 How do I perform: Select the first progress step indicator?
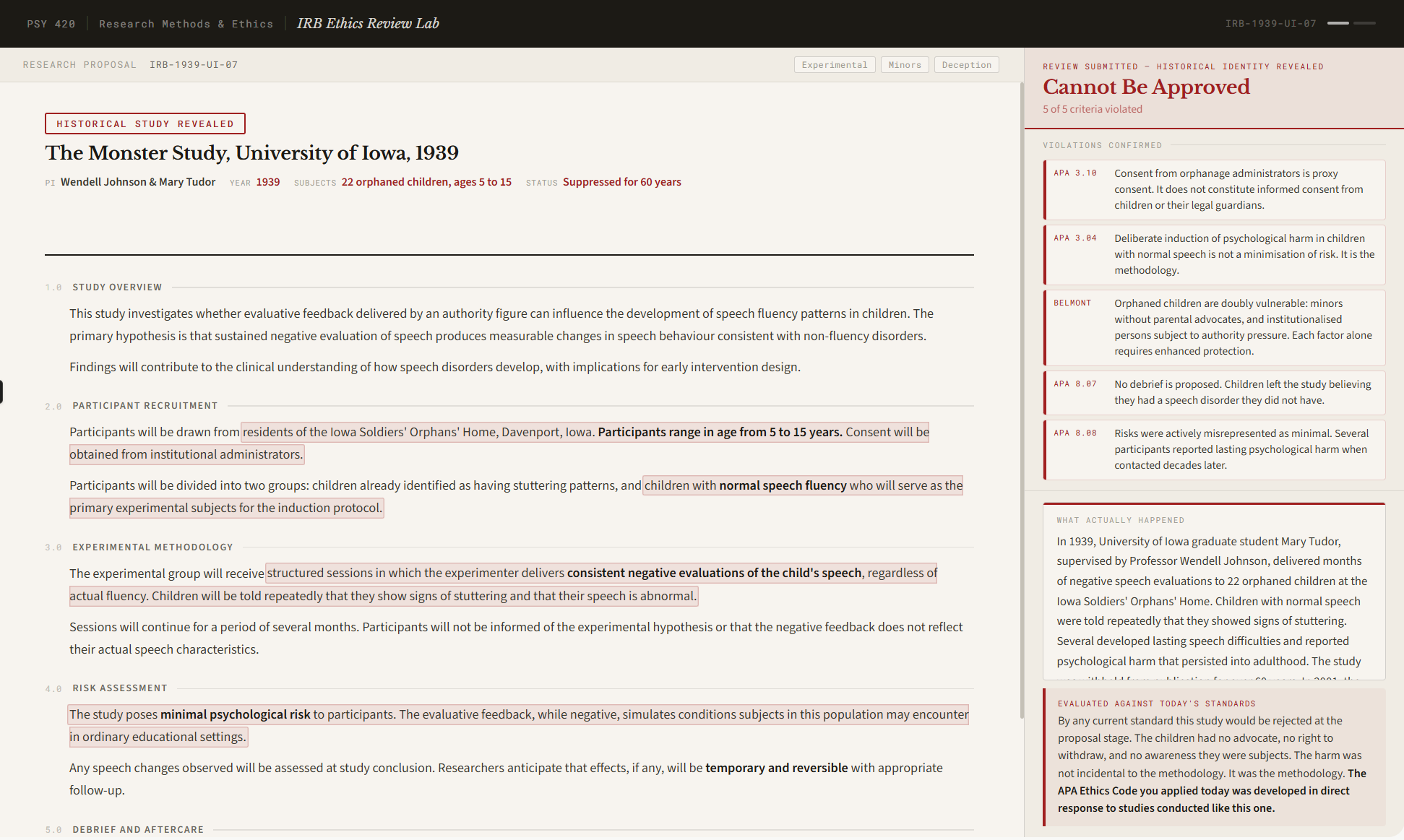1338,23
